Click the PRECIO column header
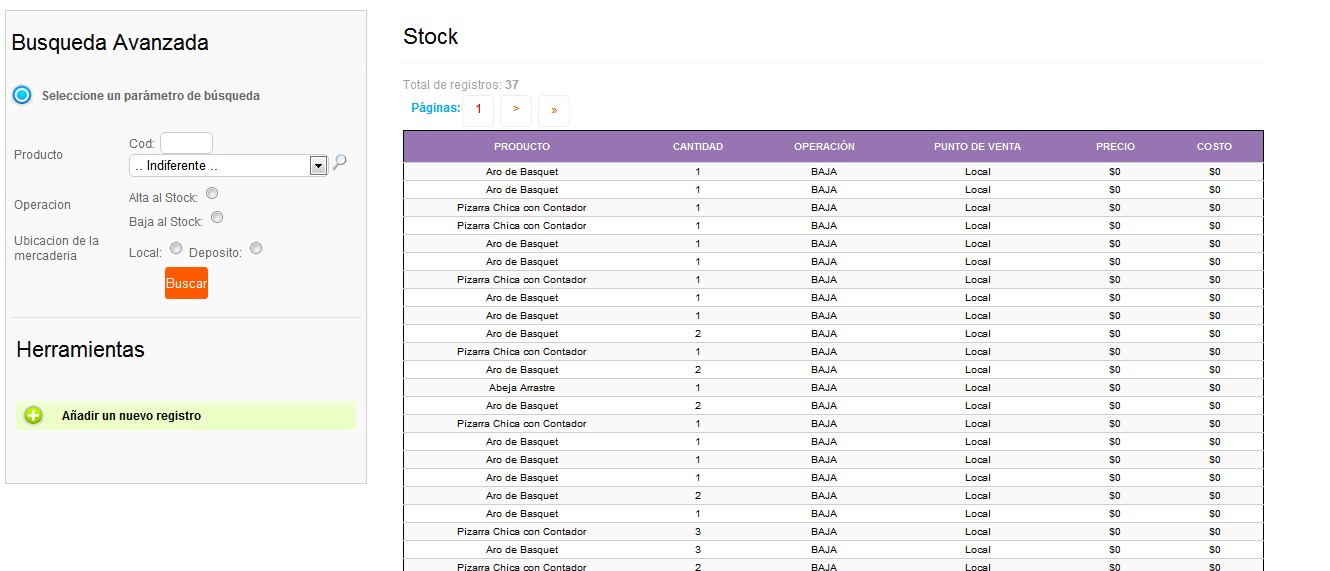Screen dimensions: 1330x571 tap(1115, 147)
